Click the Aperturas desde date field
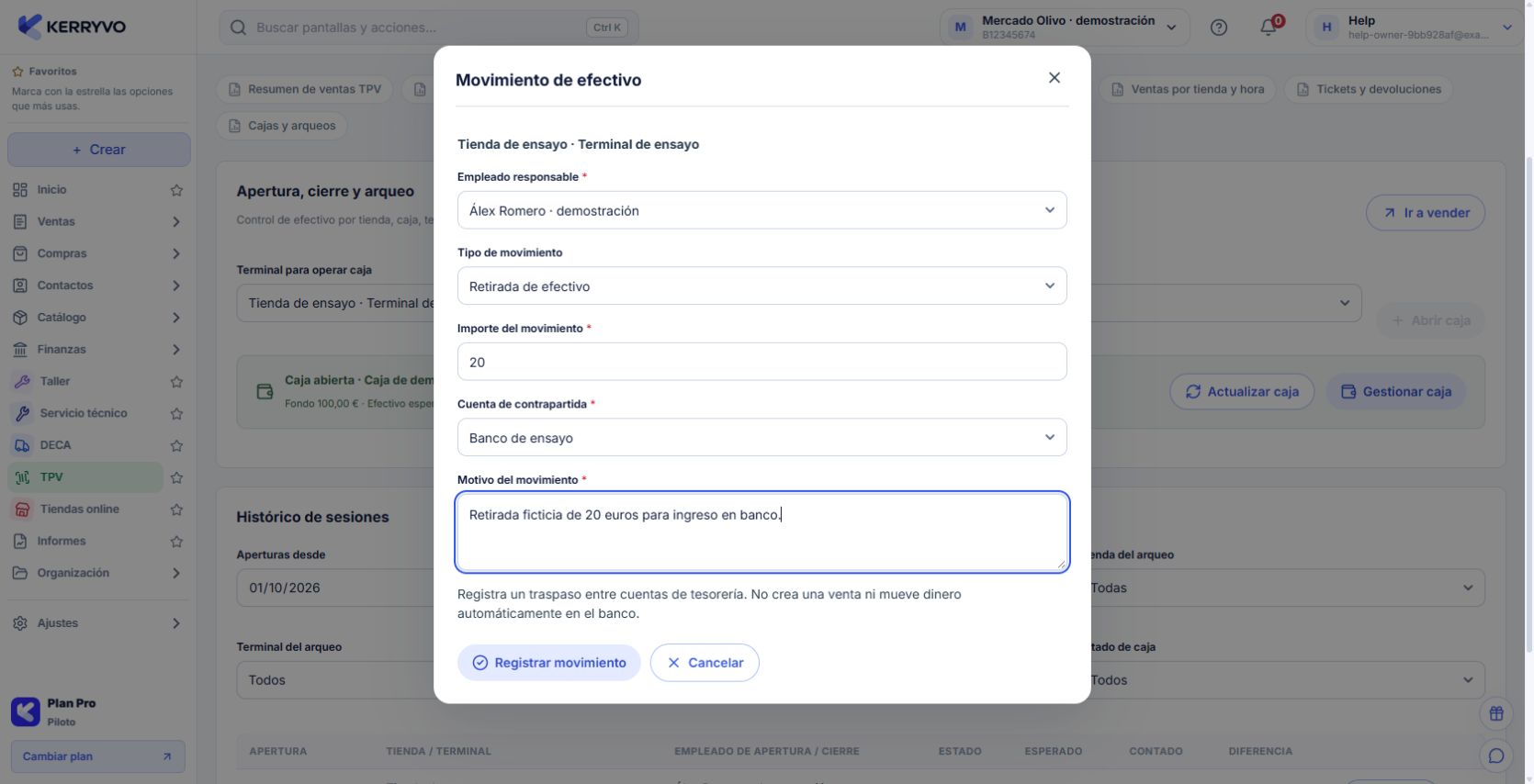The width and height of the screenshot is (1534, 784). pos(335,588)
